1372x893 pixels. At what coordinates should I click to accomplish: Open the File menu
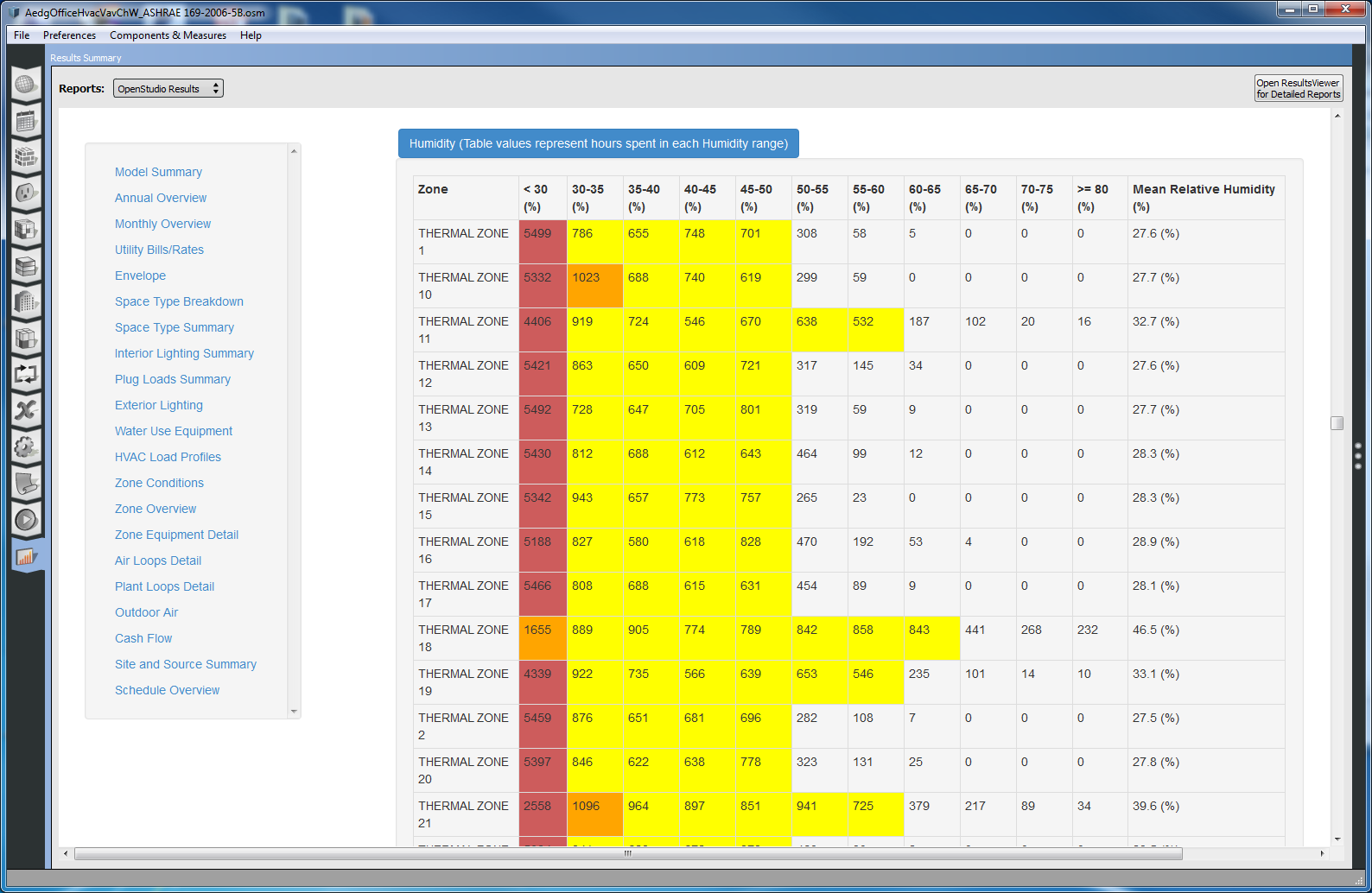click(x=22, y=35)
